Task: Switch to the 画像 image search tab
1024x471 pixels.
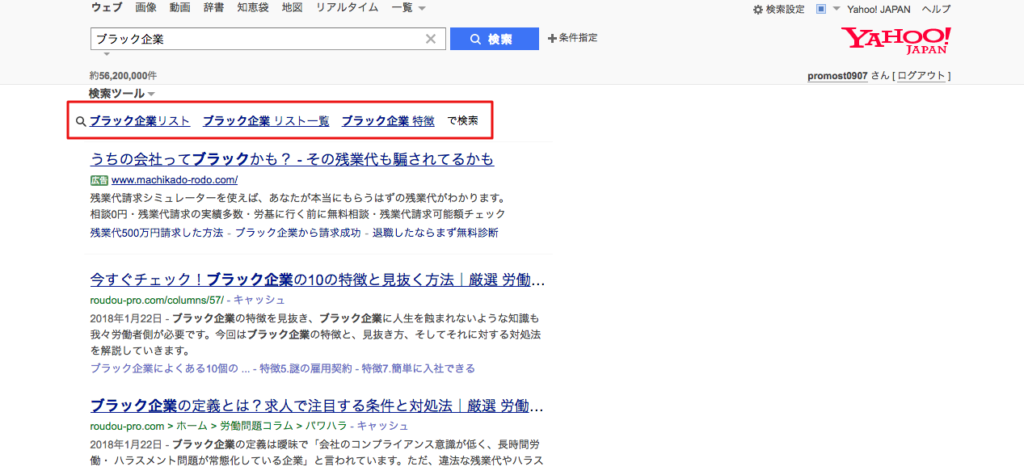Action: pos(145,8)
